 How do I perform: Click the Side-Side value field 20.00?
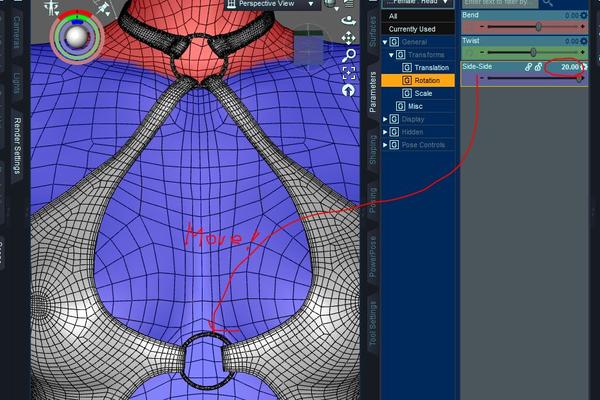pyautogui.click(x=570, y=67)
